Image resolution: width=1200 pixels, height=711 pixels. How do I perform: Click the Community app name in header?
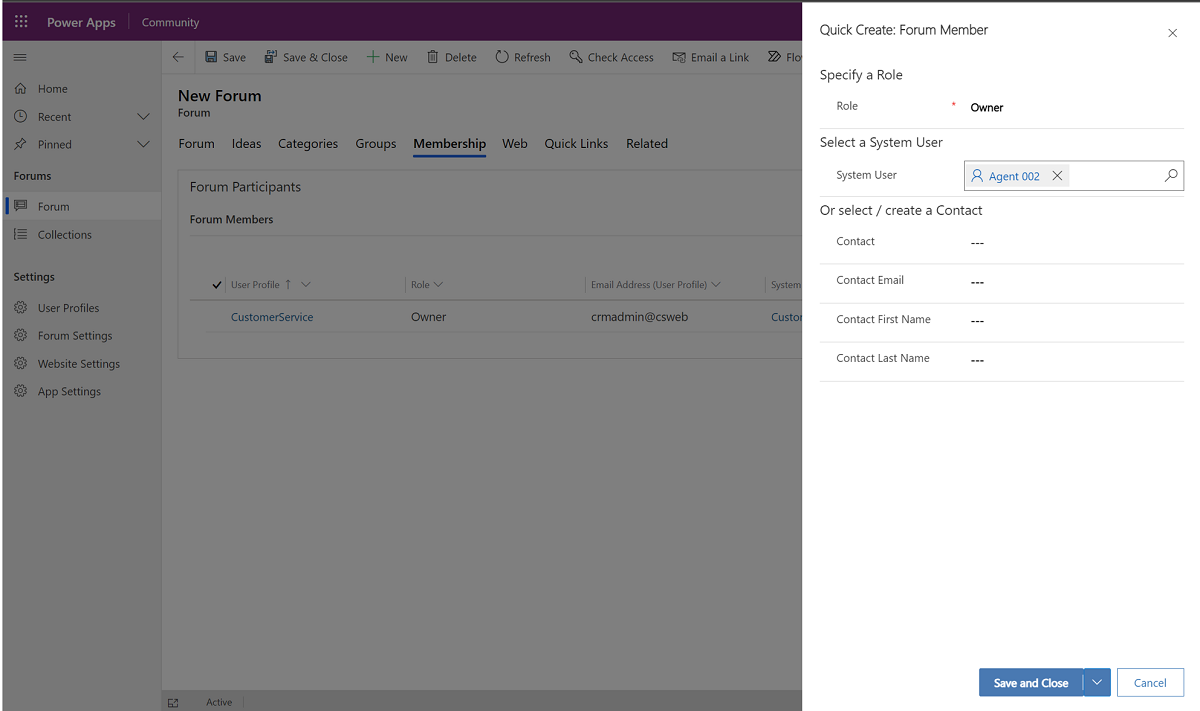(170, 22)
